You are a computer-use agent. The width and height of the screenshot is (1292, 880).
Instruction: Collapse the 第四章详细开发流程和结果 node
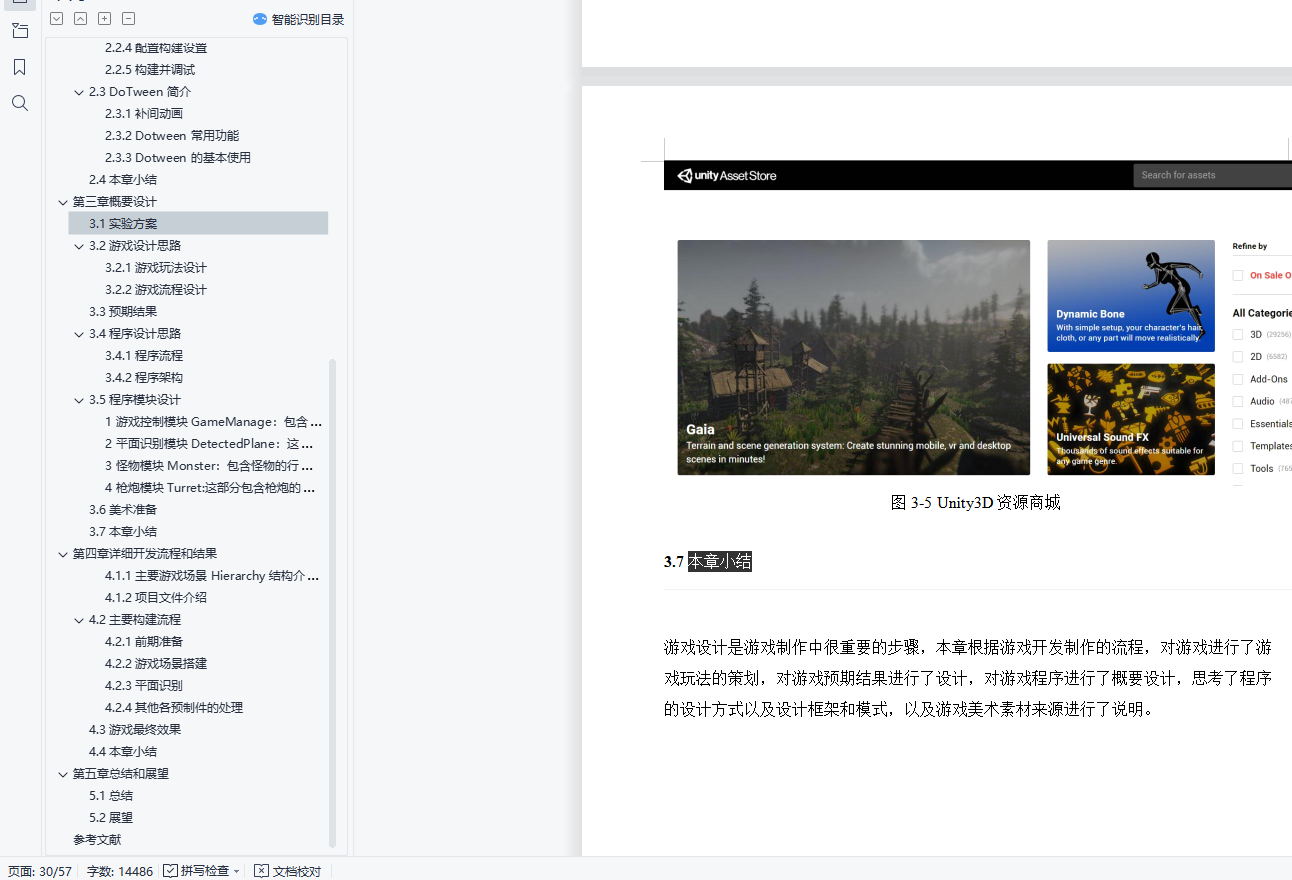click(63, 554)
